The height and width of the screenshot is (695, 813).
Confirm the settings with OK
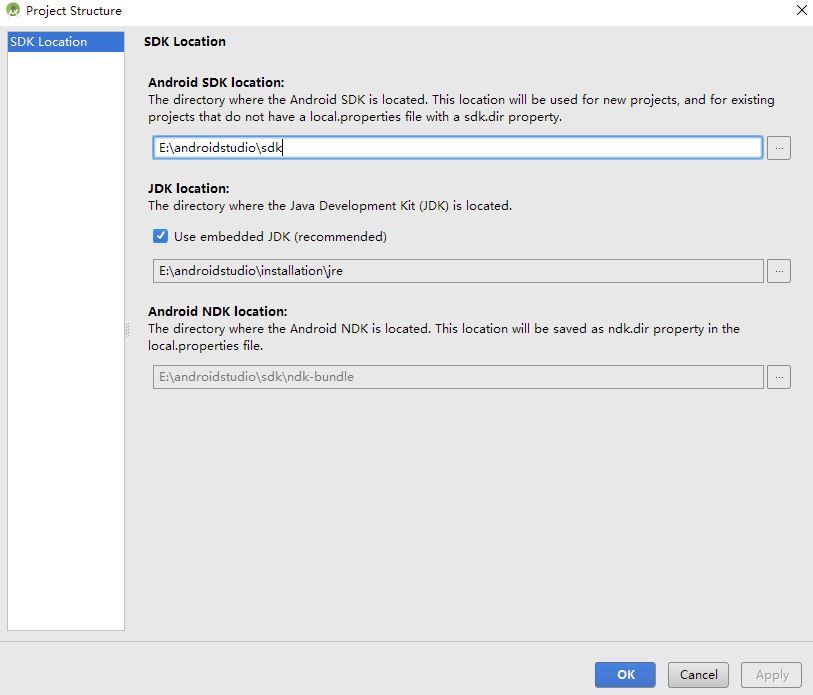(625, 675)
